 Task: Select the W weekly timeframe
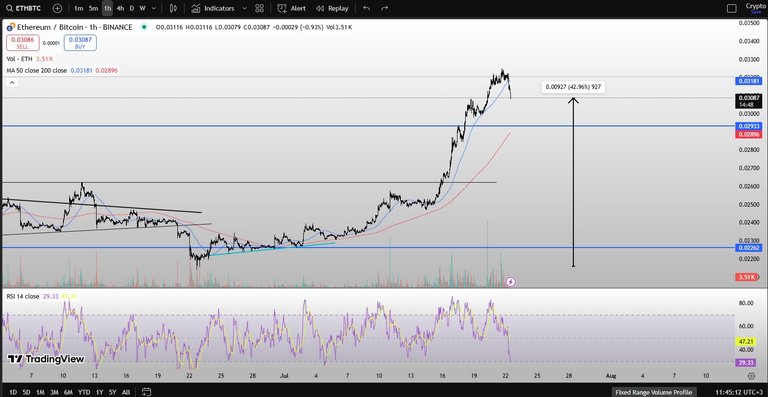tap(142, 8)
